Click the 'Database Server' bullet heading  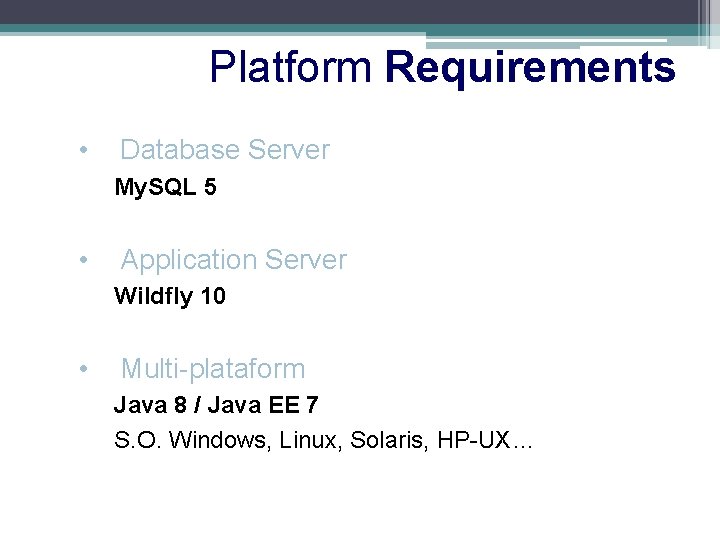point(225,150)
